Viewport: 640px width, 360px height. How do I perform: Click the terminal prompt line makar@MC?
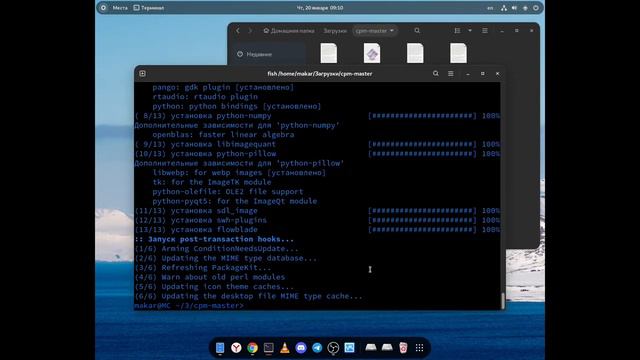[189, 305]
